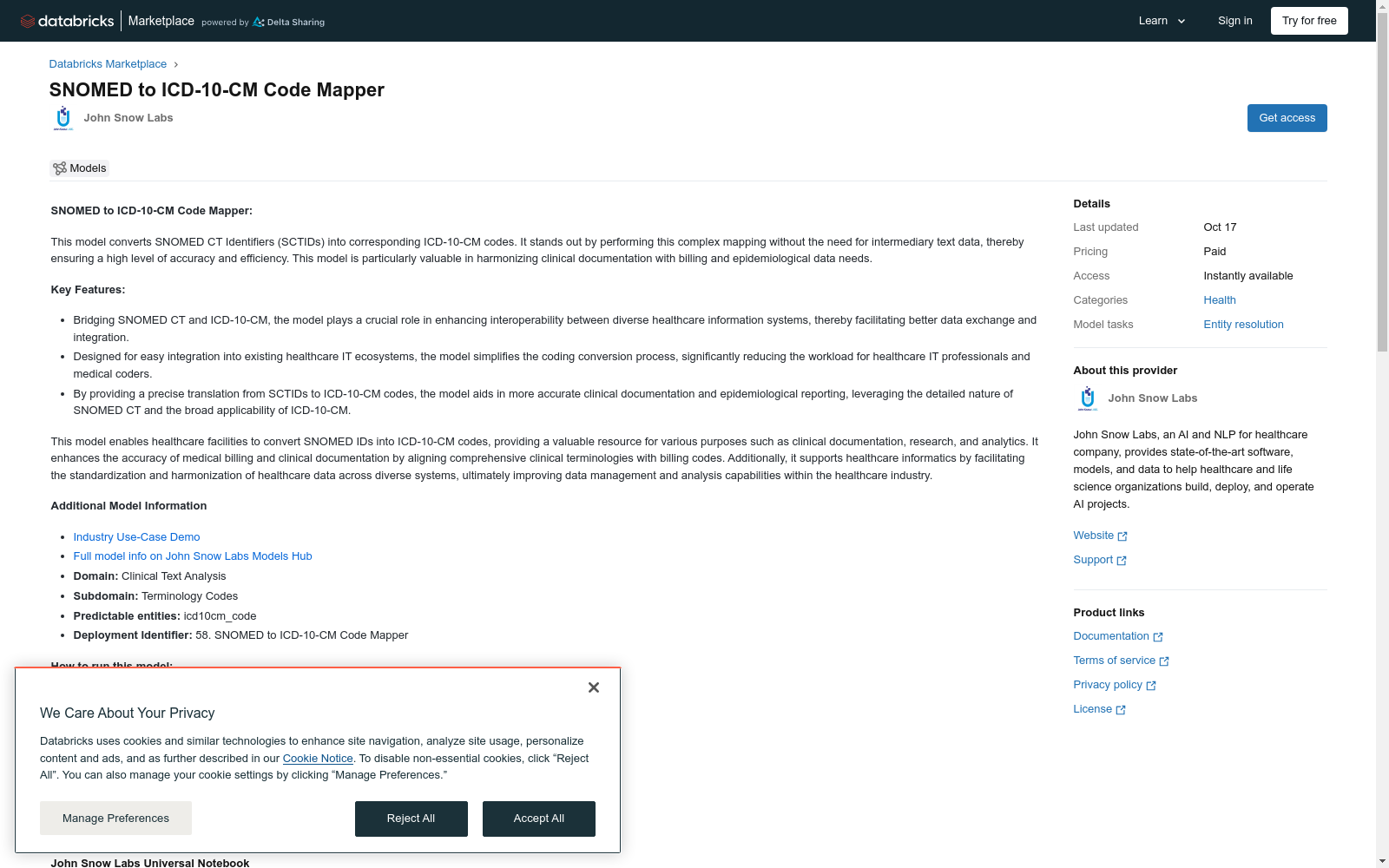Image resolution: width=1389 pixels, height=868 pixels.
Task: Click 'Domain: Clinical Text Analysis' list item
Action: pyautogui.click(x=149, y=576)
